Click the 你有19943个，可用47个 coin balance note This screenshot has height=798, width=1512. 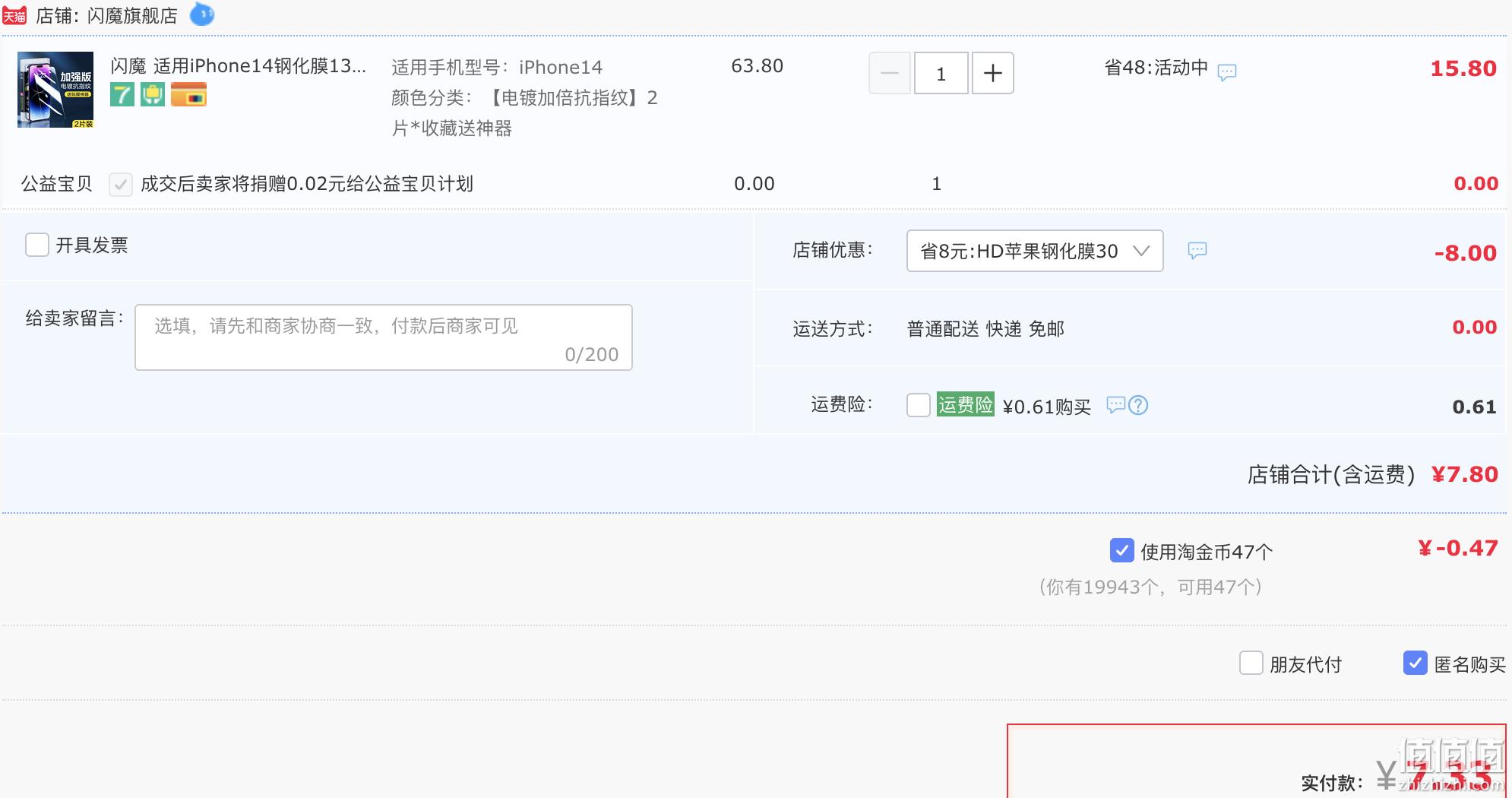click(1150, 587)
